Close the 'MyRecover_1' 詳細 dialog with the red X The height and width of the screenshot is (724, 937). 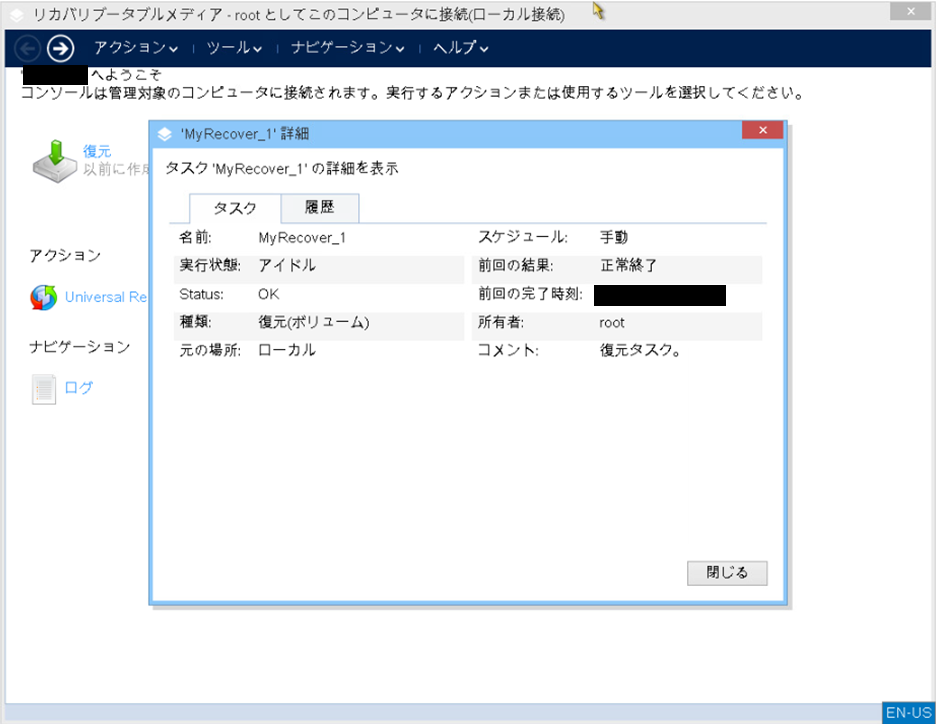point(762,132)
